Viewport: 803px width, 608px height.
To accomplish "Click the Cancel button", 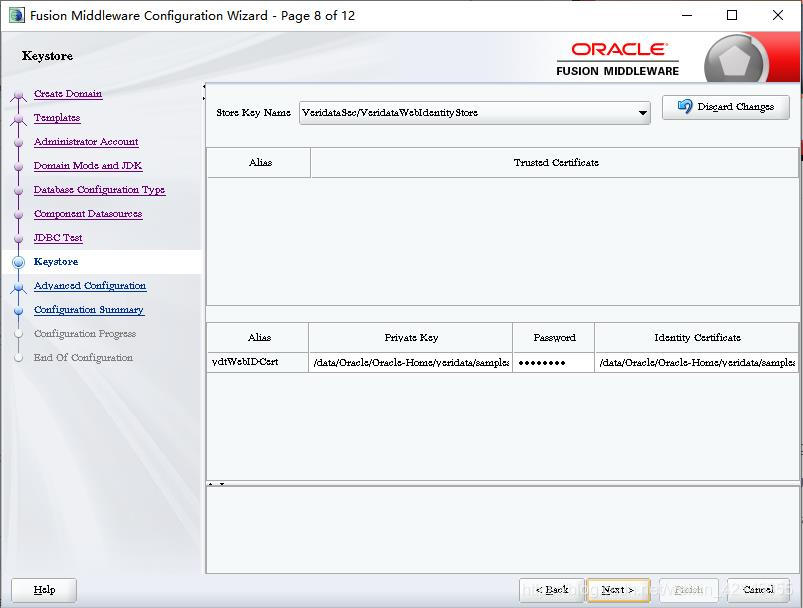I will [758, 590].
